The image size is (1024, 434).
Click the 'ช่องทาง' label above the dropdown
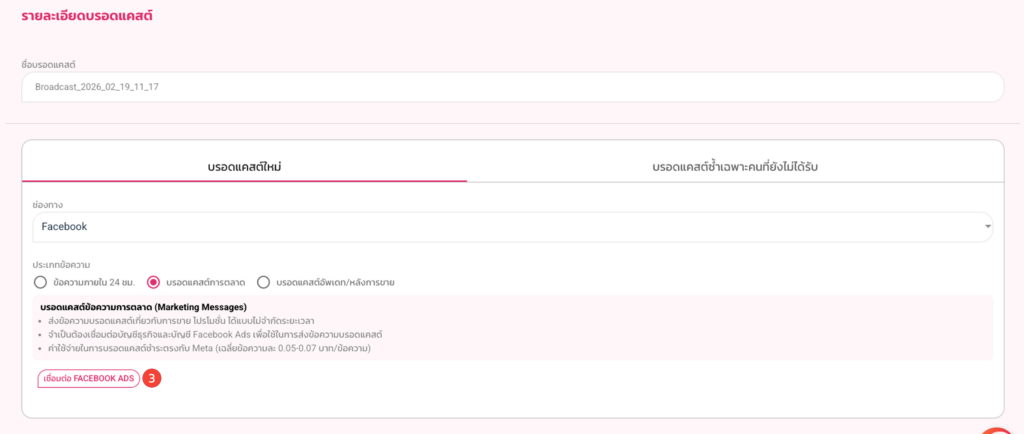(48, 205)
